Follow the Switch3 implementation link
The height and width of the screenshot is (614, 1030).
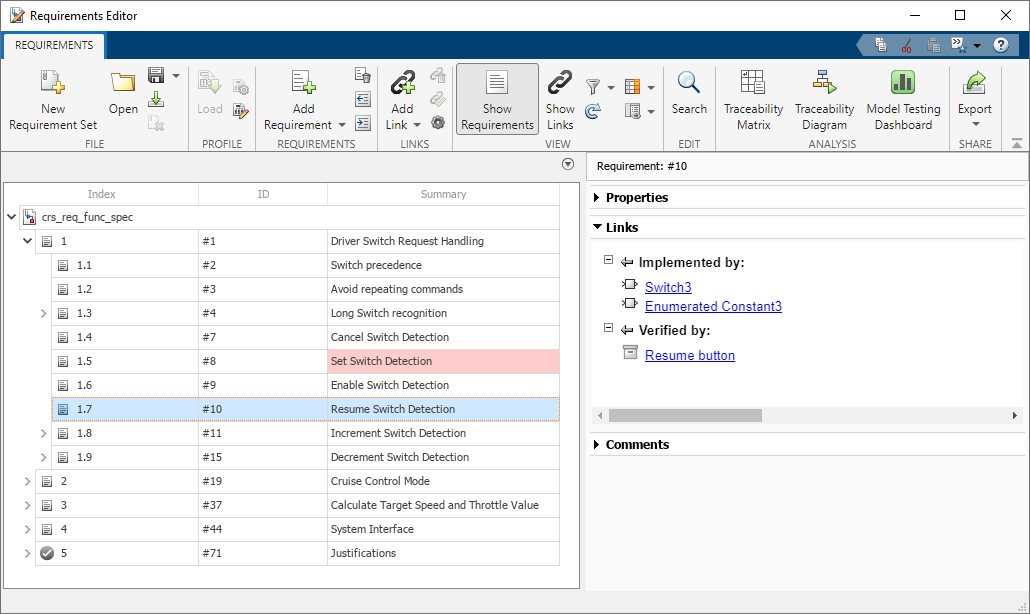(x=667, y=287)
